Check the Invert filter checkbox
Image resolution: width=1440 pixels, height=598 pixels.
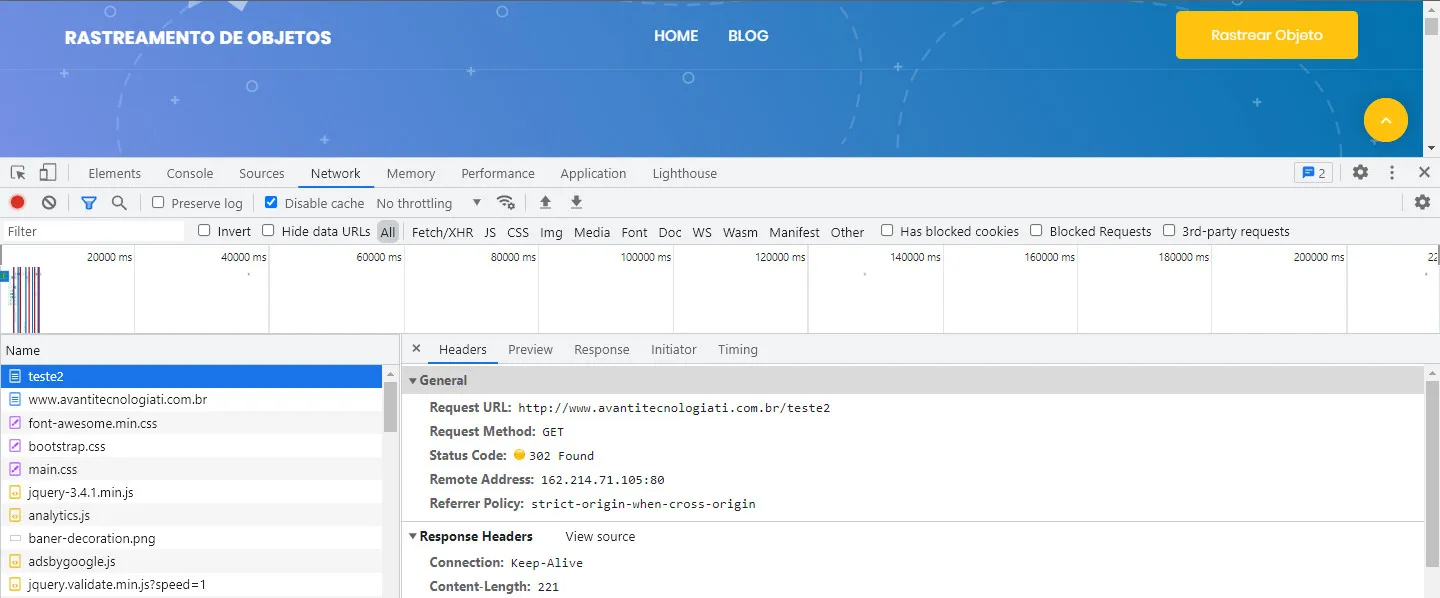pos(204,230)
